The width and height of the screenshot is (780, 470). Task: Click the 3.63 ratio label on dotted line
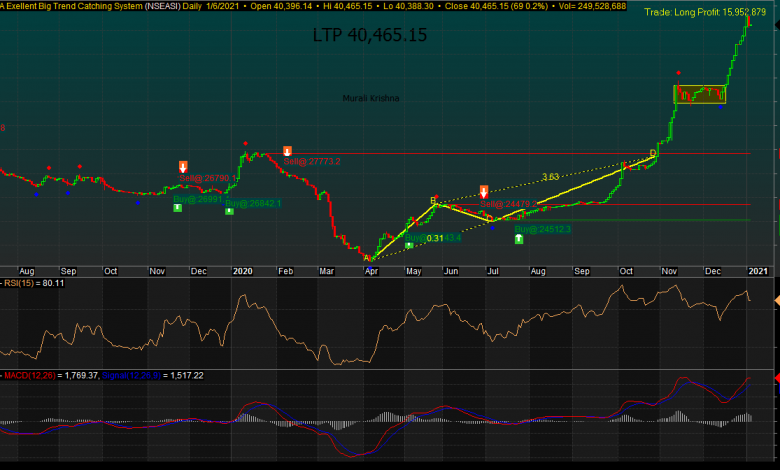click(550, 177)
